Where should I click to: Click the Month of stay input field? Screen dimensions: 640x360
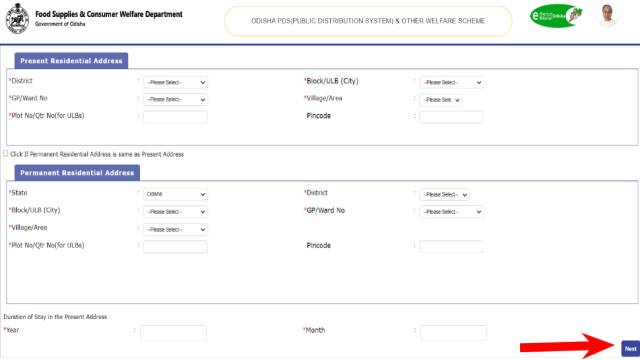pyautogui.click(x=453, y=333)
